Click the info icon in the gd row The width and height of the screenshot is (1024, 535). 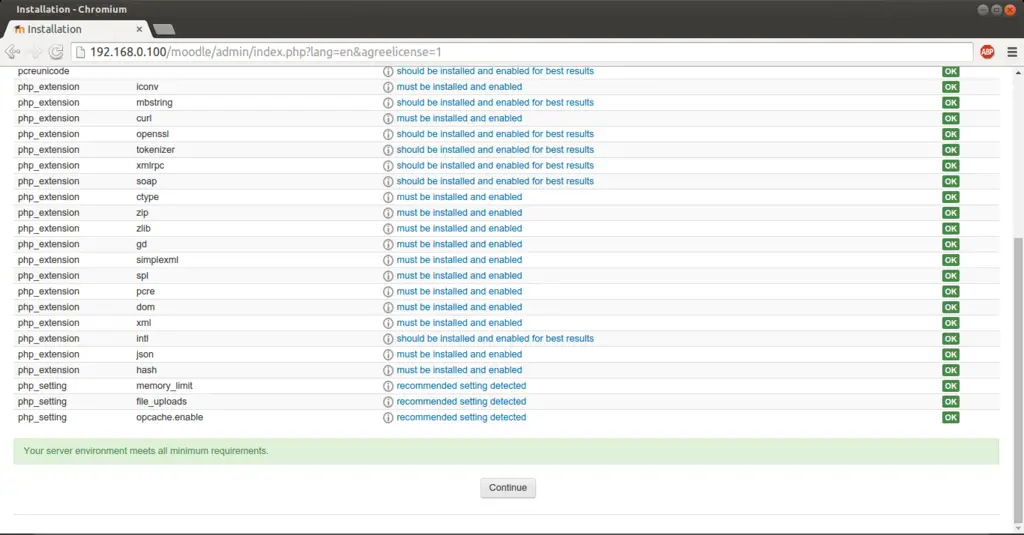388,244
